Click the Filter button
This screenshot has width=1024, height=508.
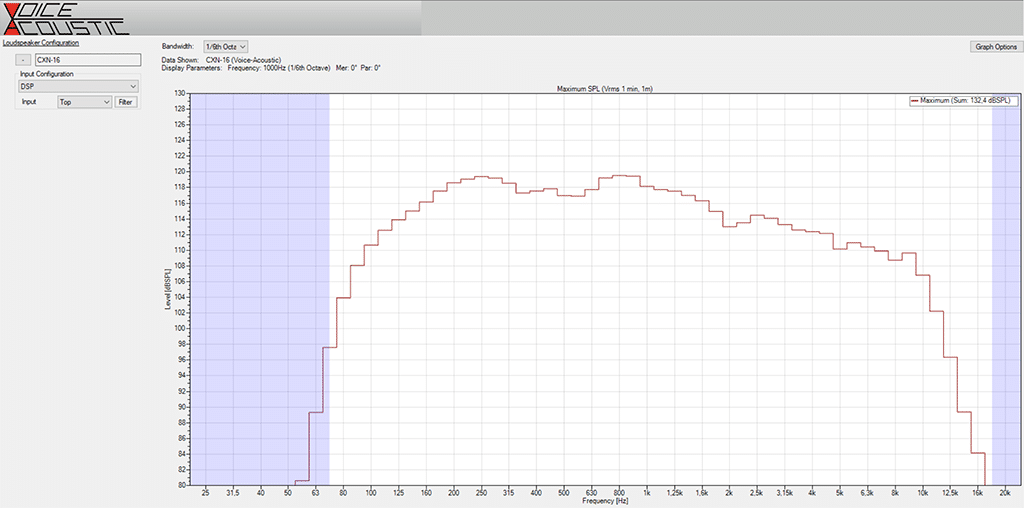126,102
